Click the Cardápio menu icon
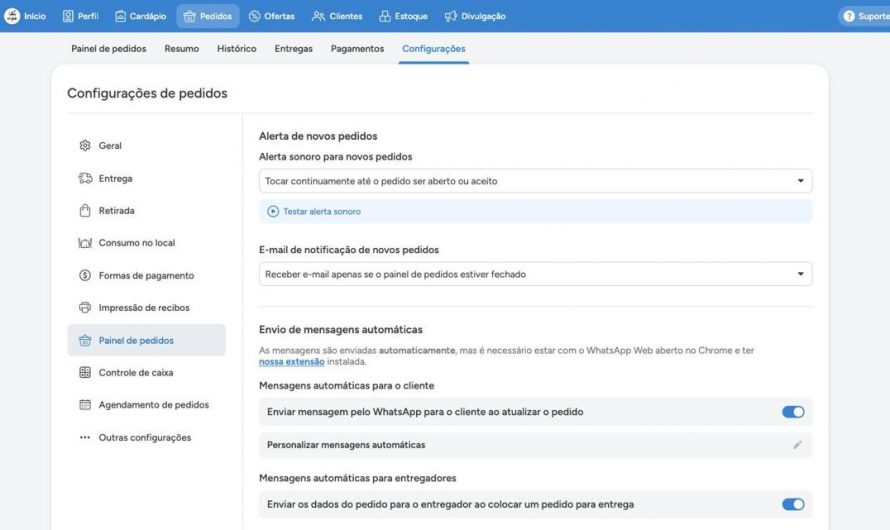890x530 pixels. 120,16
